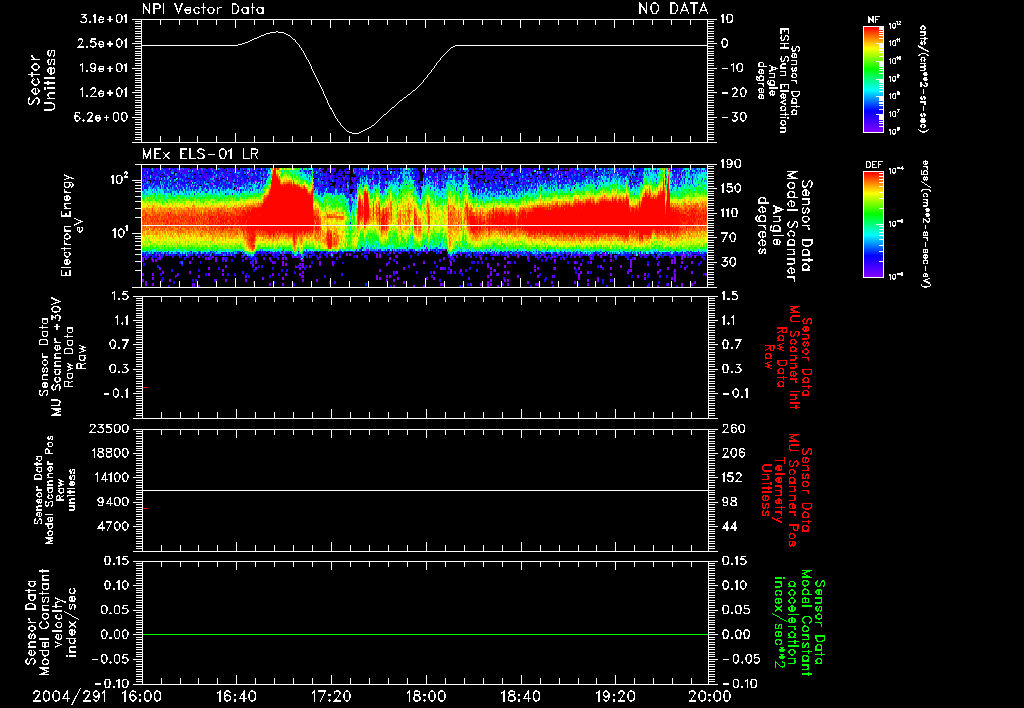1024x708 pixels.
Task: Click the 'MEx ELS-01 LR' panel title
Action: [200, 155]
